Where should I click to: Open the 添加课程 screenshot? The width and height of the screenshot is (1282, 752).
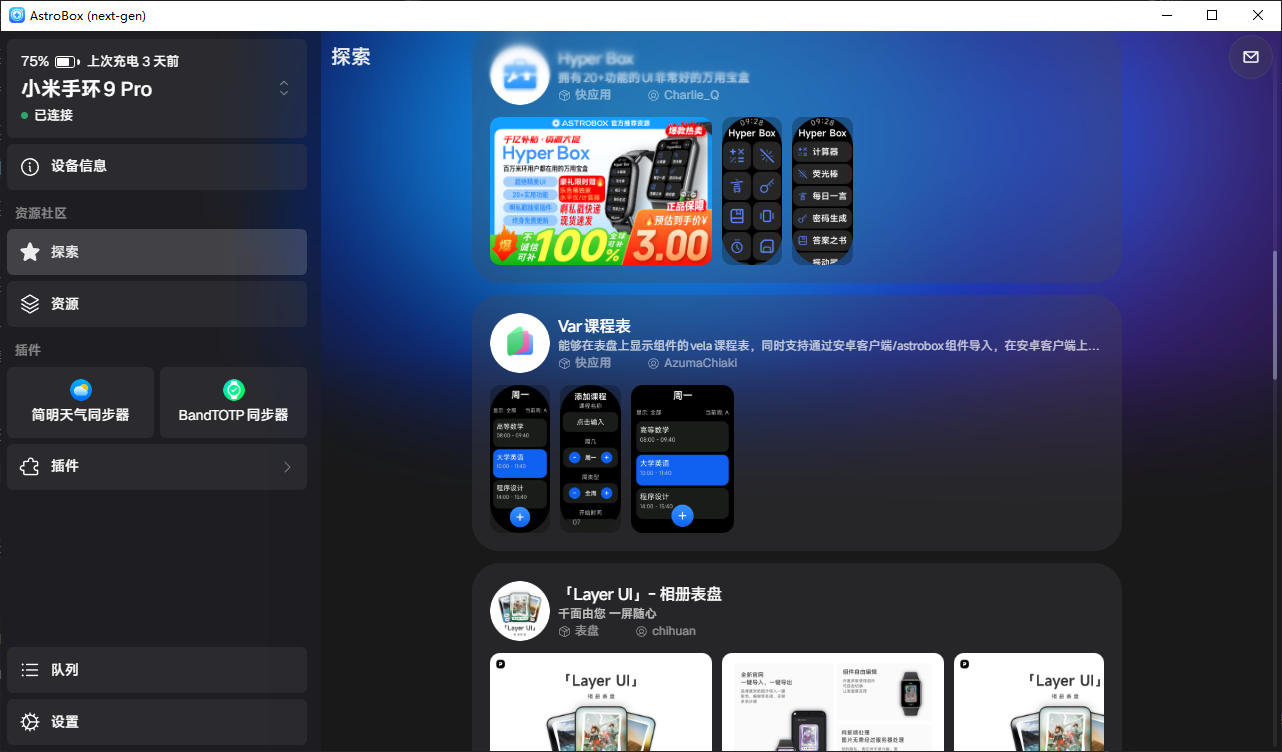(x=590, y=459)
